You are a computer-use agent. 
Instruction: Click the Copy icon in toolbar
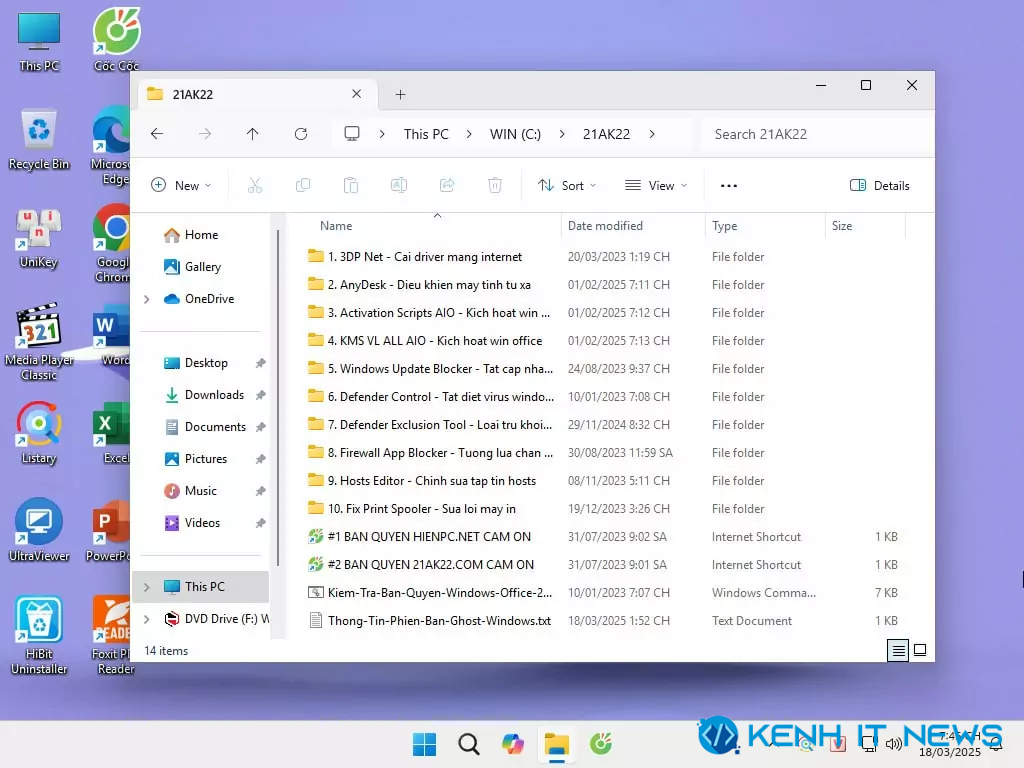click(x=303, y=185)
